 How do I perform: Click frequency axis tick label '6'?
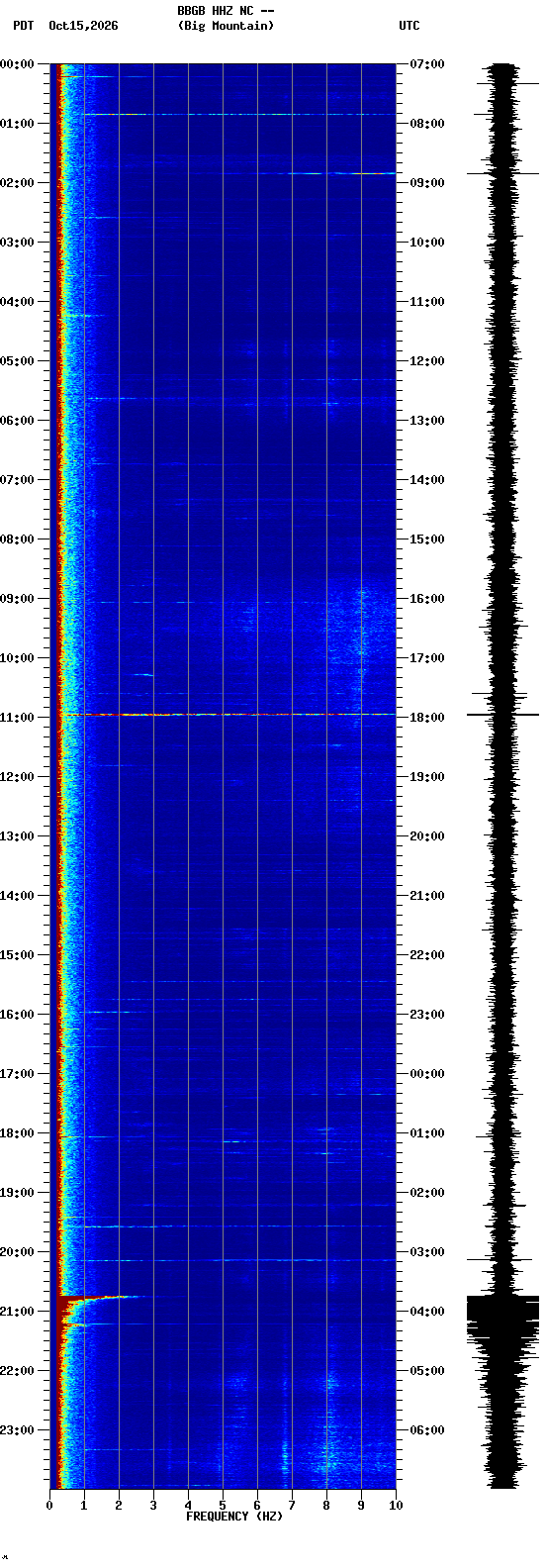coord(257,1506)
